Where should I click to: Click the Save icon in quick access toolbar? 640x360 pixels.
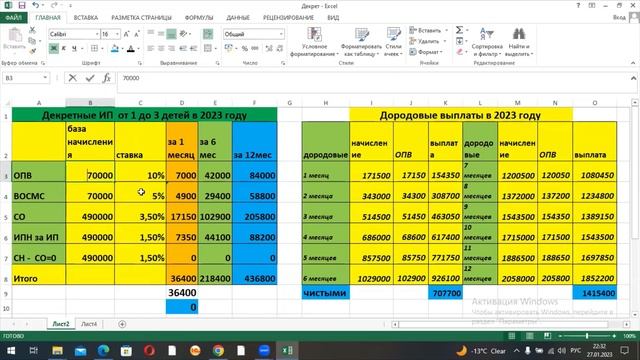pyautogui.click(x=22, y=6)
